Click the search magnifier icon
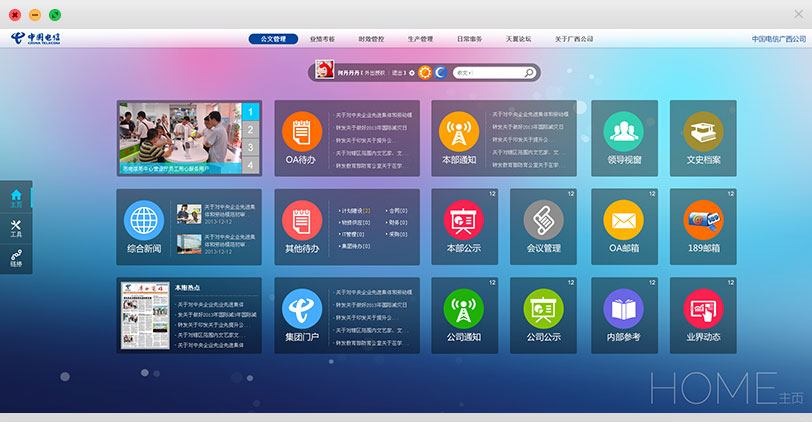 click(x=529, y=72)
